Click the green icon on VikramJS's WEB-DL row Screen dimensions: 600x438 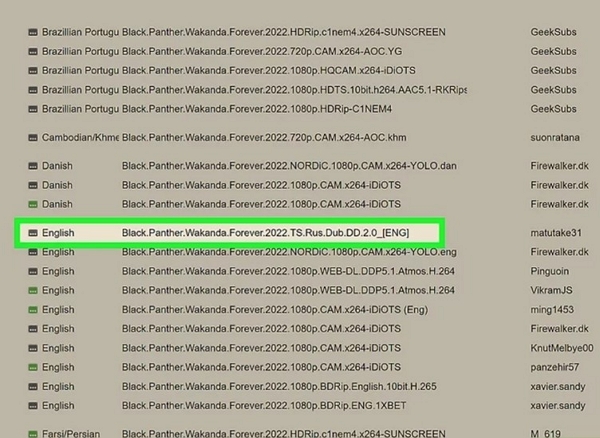point(33,290)
